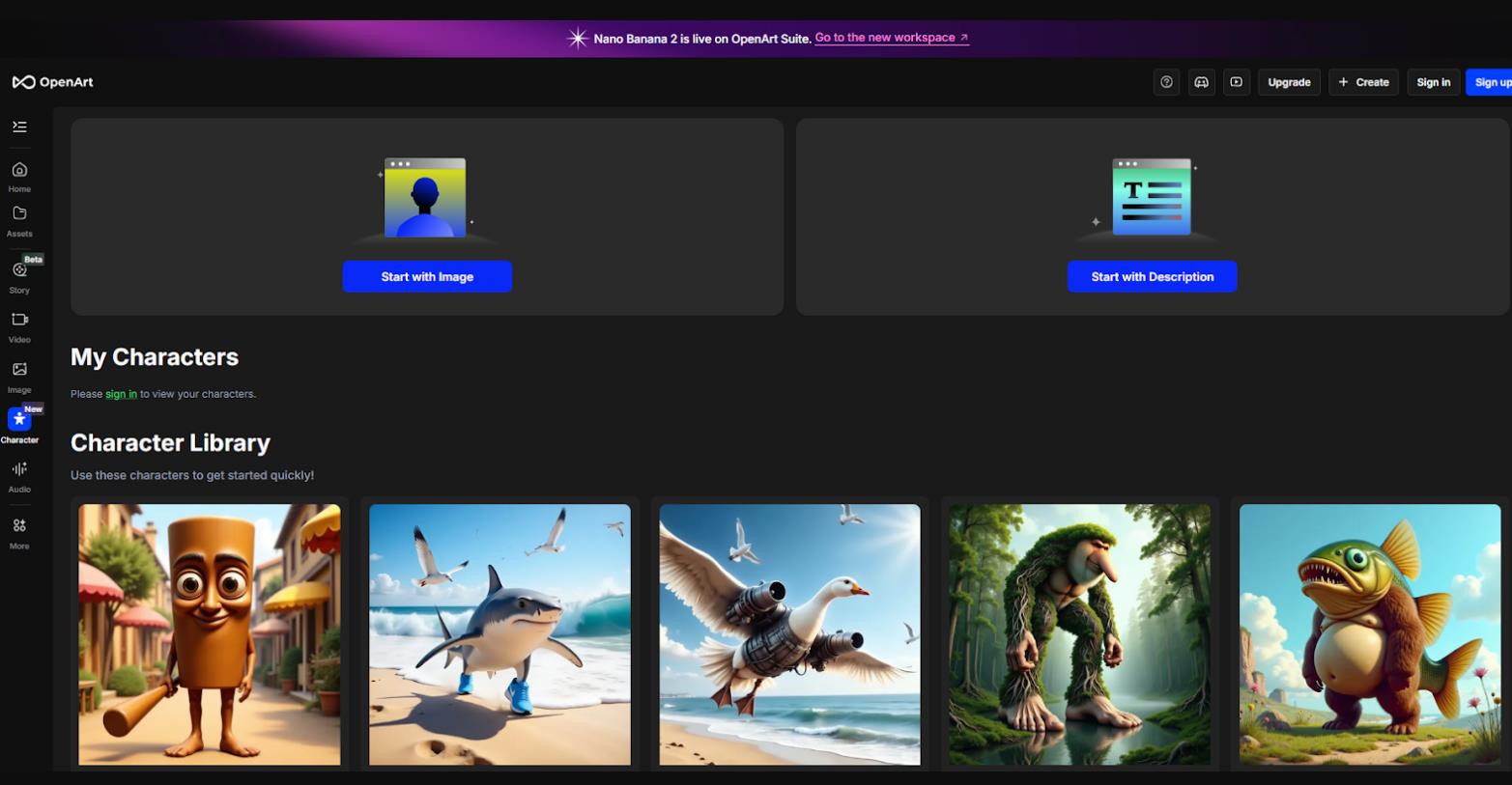Open the video tutorials icon in header
The height and width of the screenshot is (785, 1512).
pos(1237,82)
